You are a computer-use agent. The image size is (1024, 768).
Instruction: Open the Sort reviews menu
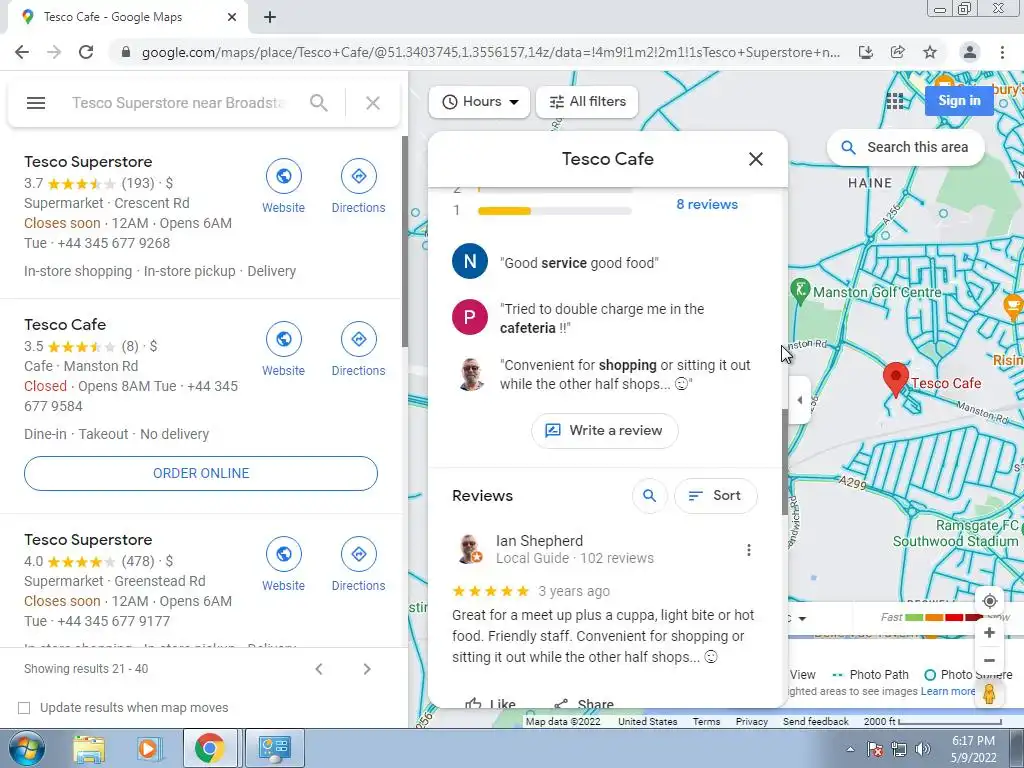pos(715,496)
